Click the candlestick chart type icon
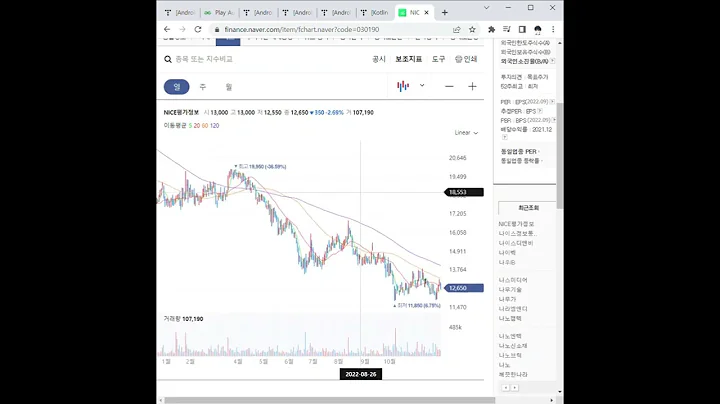The image size is (720, 404). [x=403, y=86]
